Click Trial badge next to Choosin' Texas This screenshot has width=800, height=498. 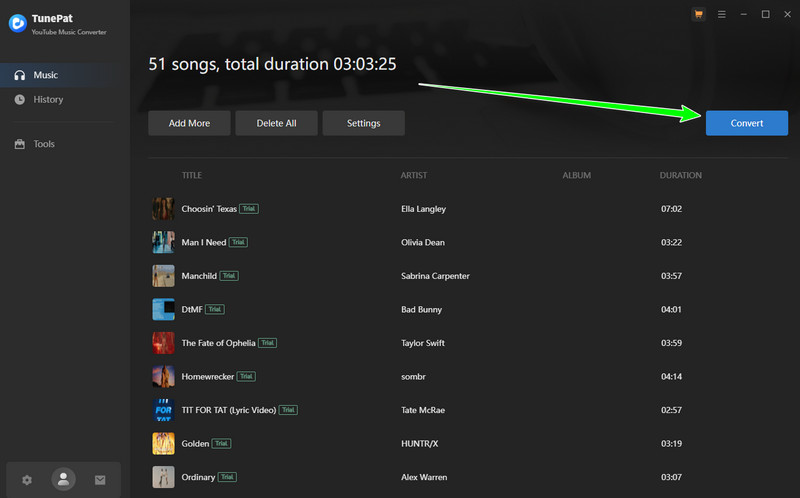point(249,209)
